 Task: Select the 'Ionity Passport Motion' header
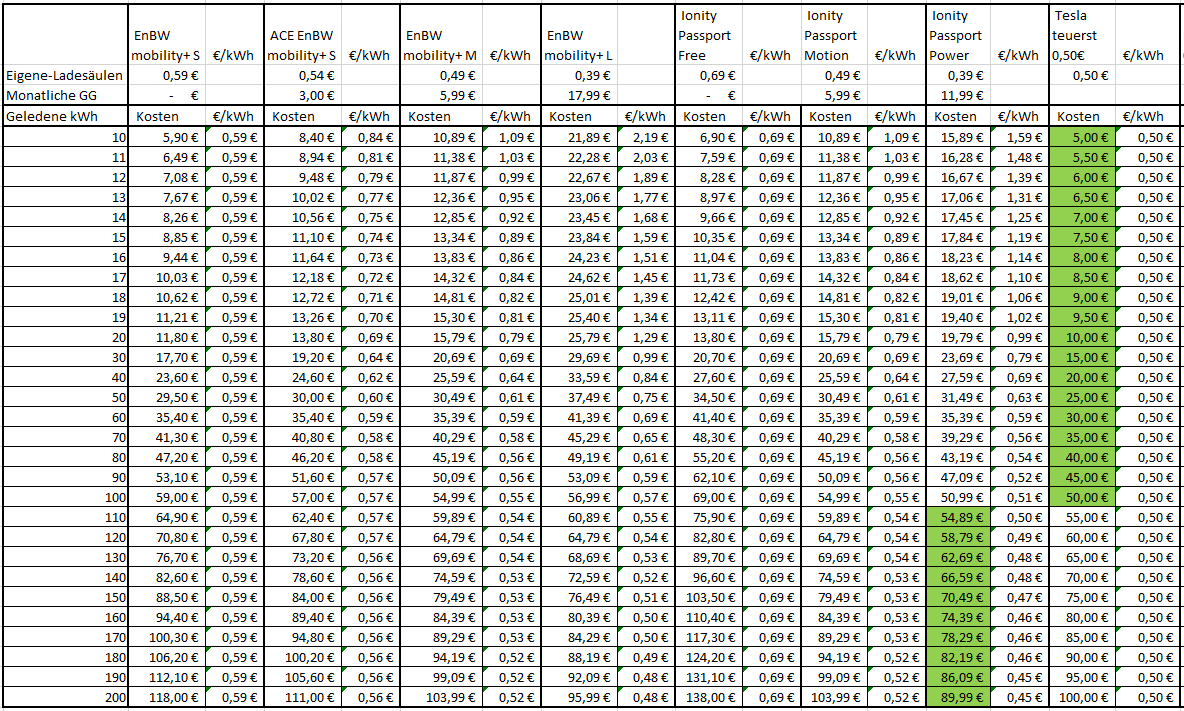click(x=834, y=35)
